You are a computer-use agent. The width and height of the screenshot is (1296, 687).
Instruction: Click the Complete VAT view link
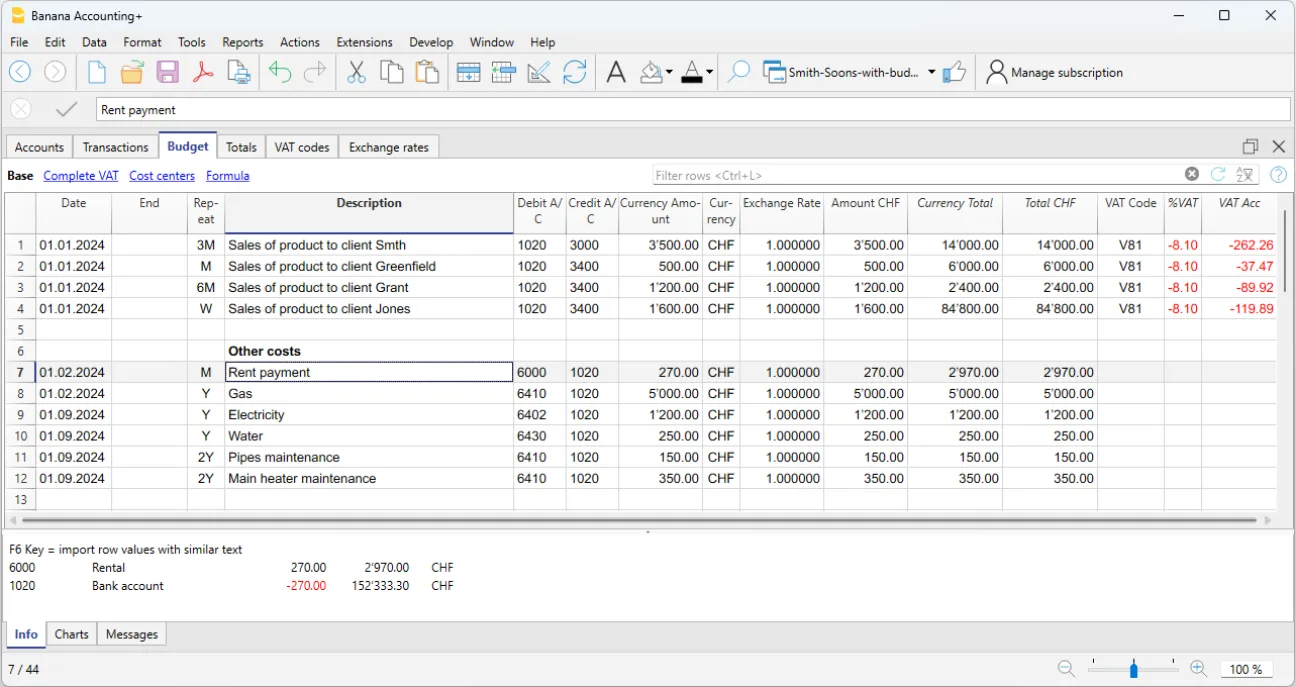tap(81, 176)
